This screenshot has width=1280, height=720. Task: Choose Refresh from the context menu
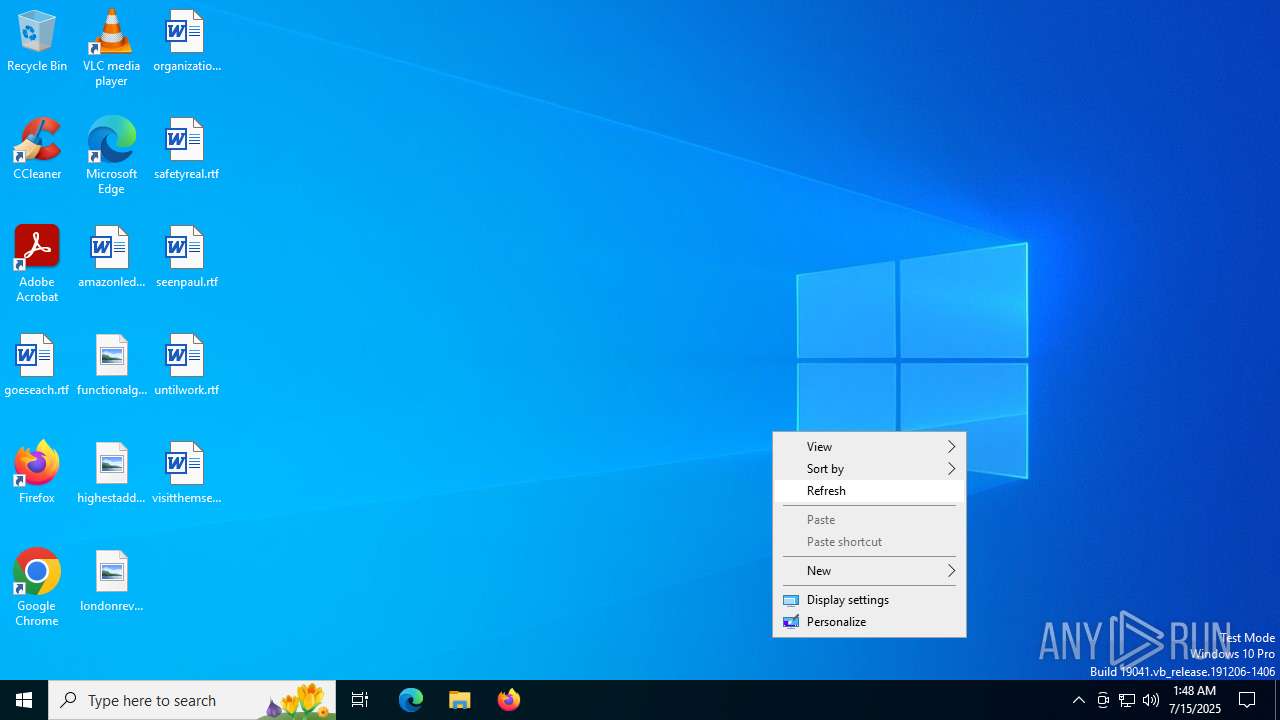click(869, 491)
